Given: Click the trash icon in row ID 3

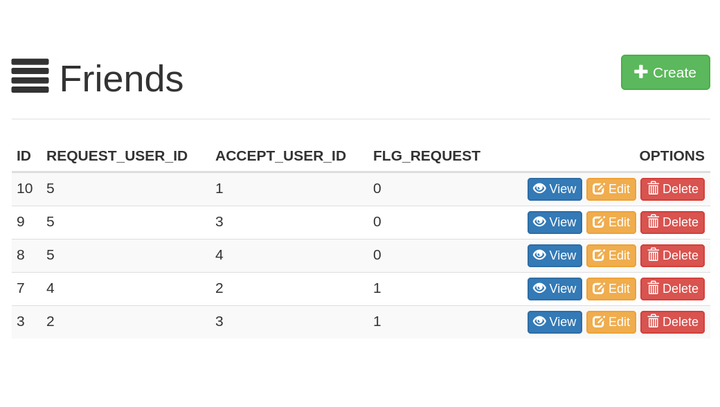Looking at the screenshot, I should [x=653, y=322].
